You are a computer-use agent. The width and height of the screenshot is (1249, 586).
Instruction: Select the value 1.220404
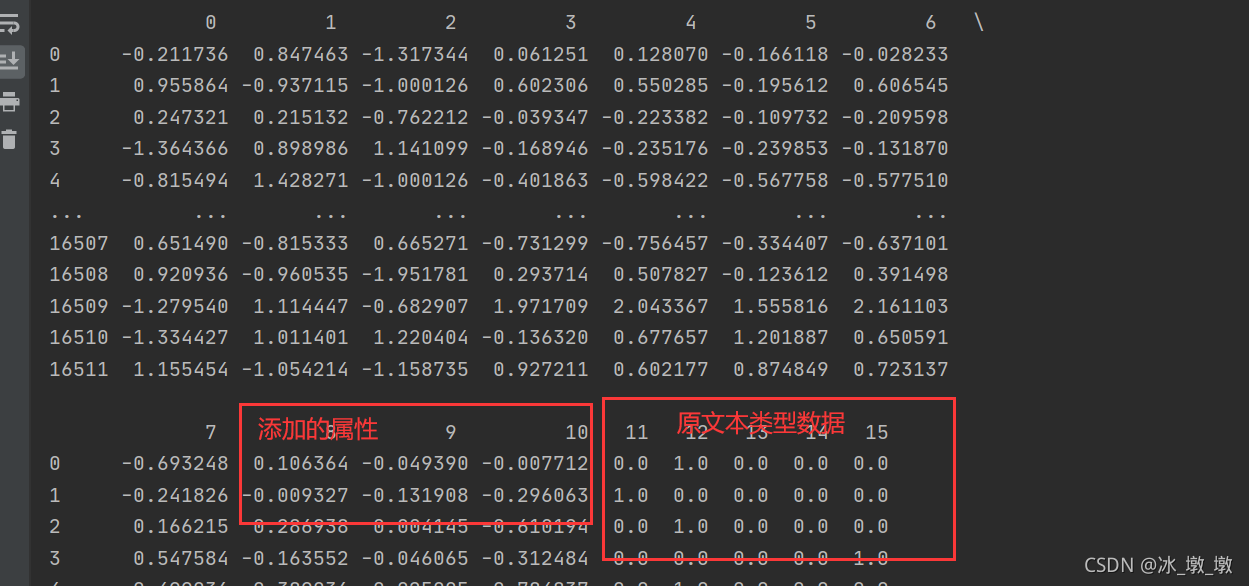pyautogui.click(x=421, y=337)
